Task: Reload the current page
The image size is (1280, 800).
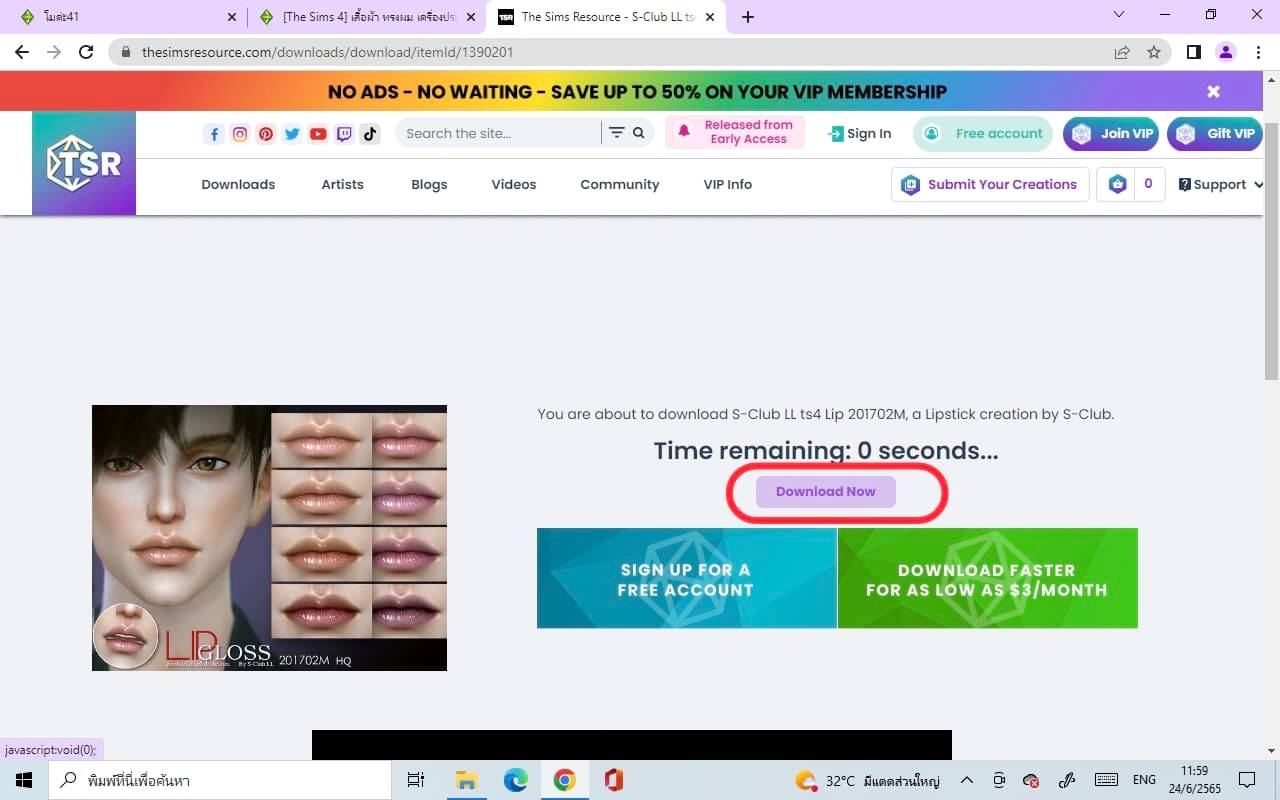Action: click(86, 52)
